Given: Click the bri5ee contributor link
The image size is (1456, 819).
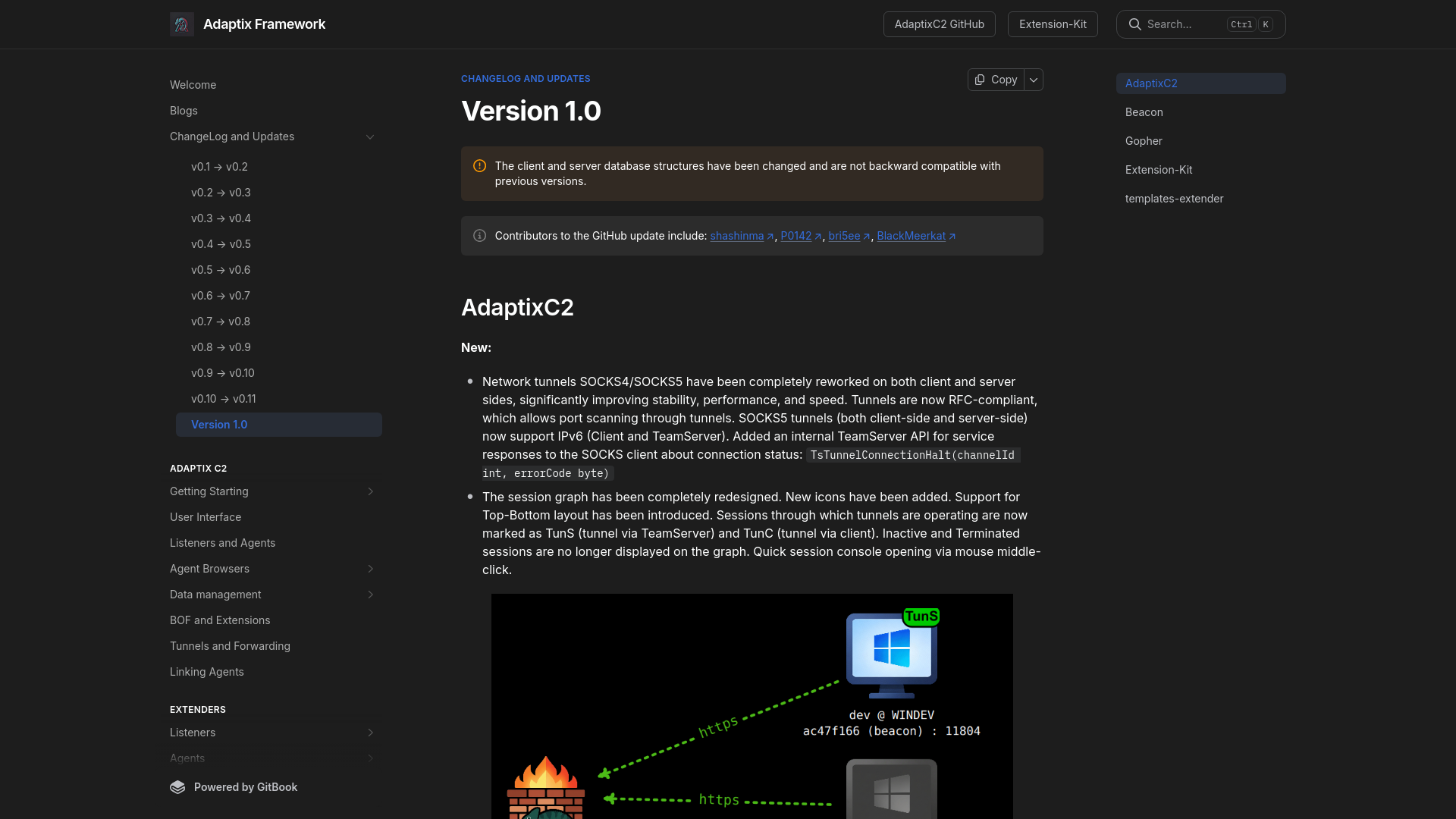Looking at the screenshot, I should [845, 236].
